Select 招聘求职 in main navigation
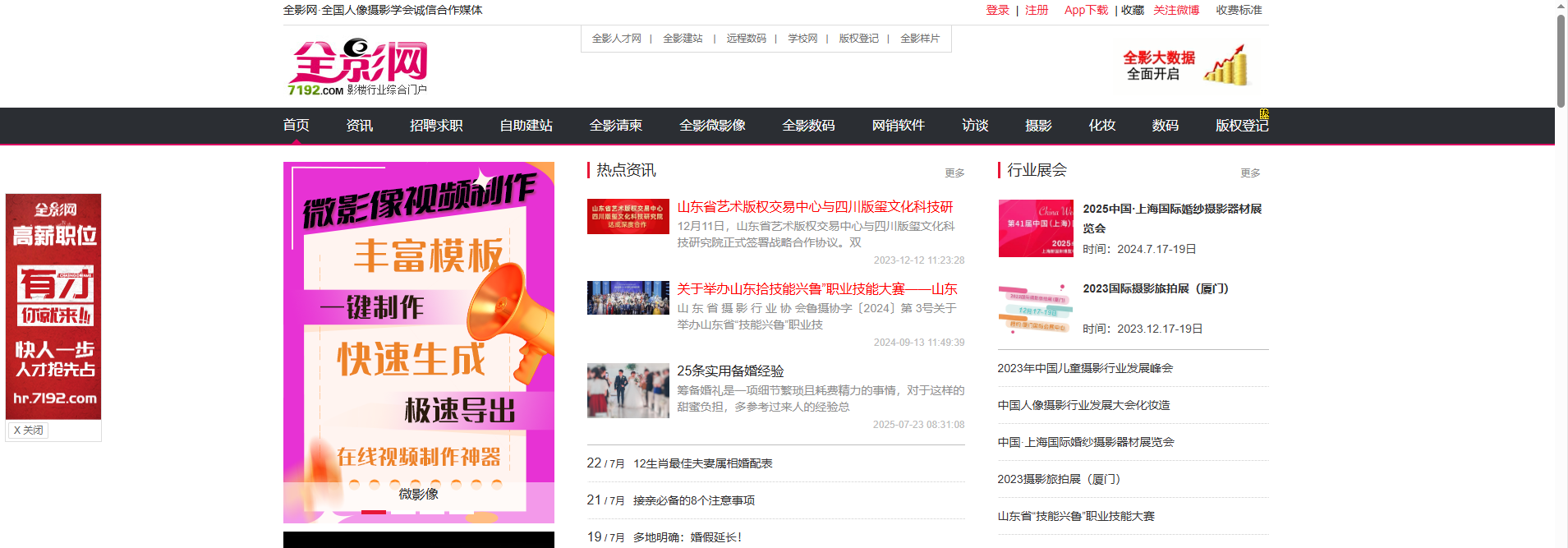Viewport: 1568px width, 548px height. click(436, 125)
